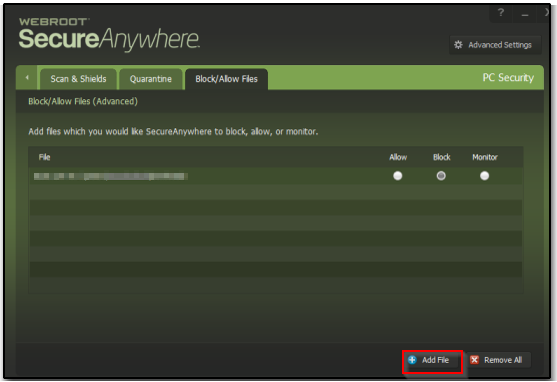Image resolution: width=557 pixels, height=382 pixels.
Task: Click the Allow column header
Action: (x=398, y=157)
